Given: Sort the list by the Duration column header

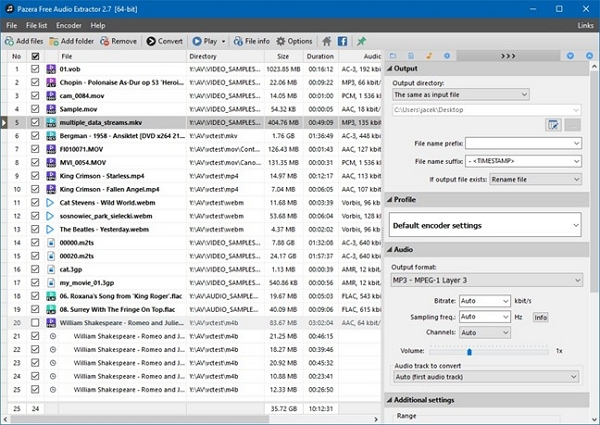Looking at the screenshot, I should pyautogui.click(x=320, y=56).
